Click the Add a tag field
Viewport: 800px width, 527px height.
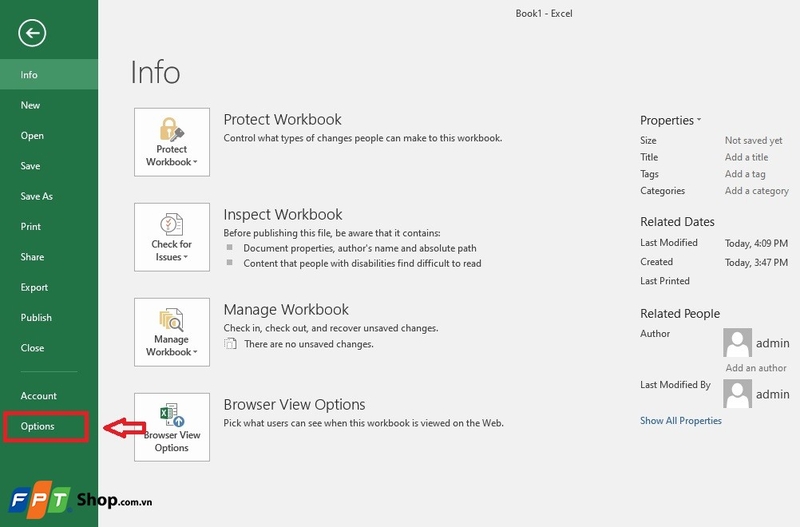745,174
